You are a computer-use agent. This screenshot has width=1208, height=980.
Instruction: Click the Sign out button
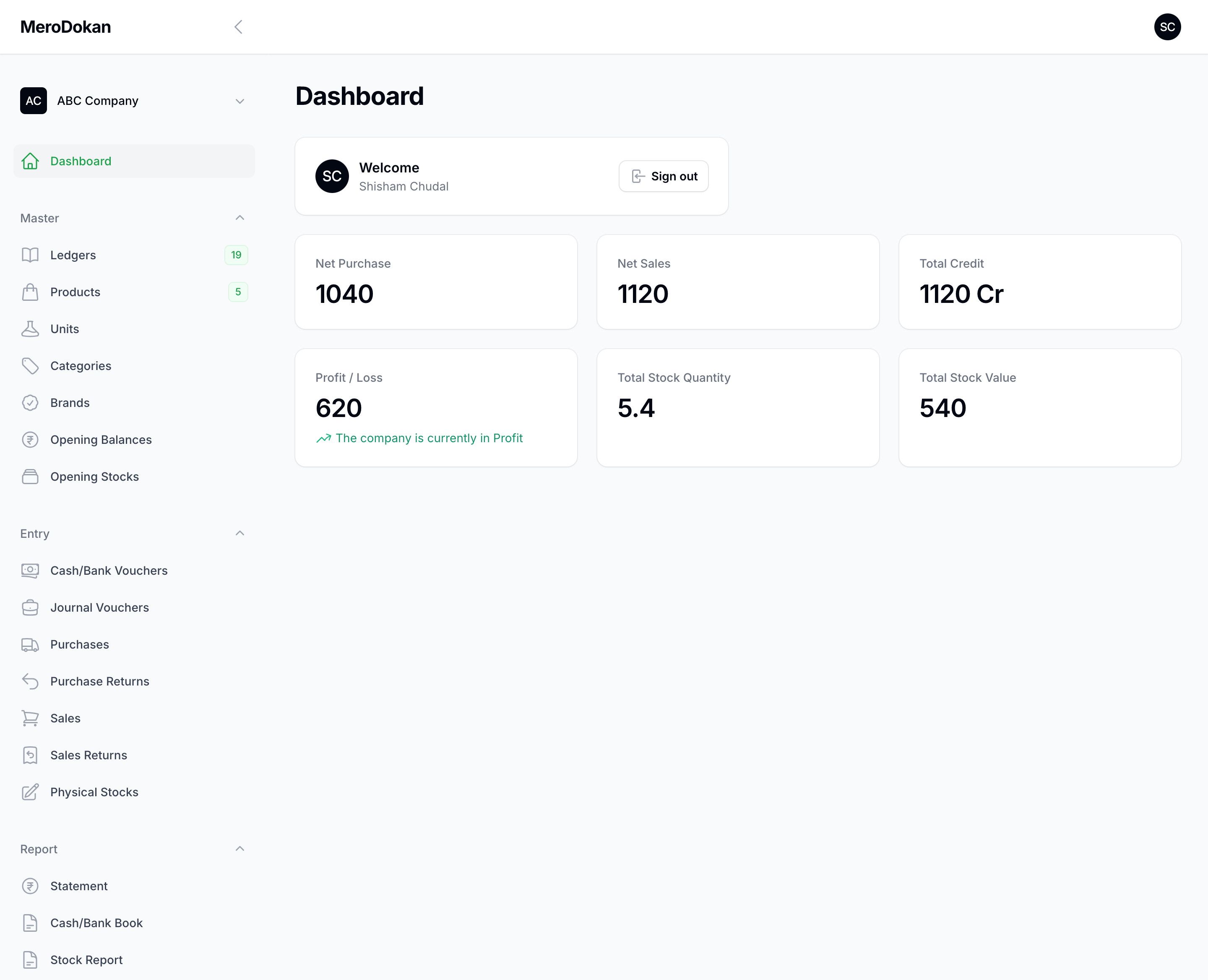click(x=663, y=176)
